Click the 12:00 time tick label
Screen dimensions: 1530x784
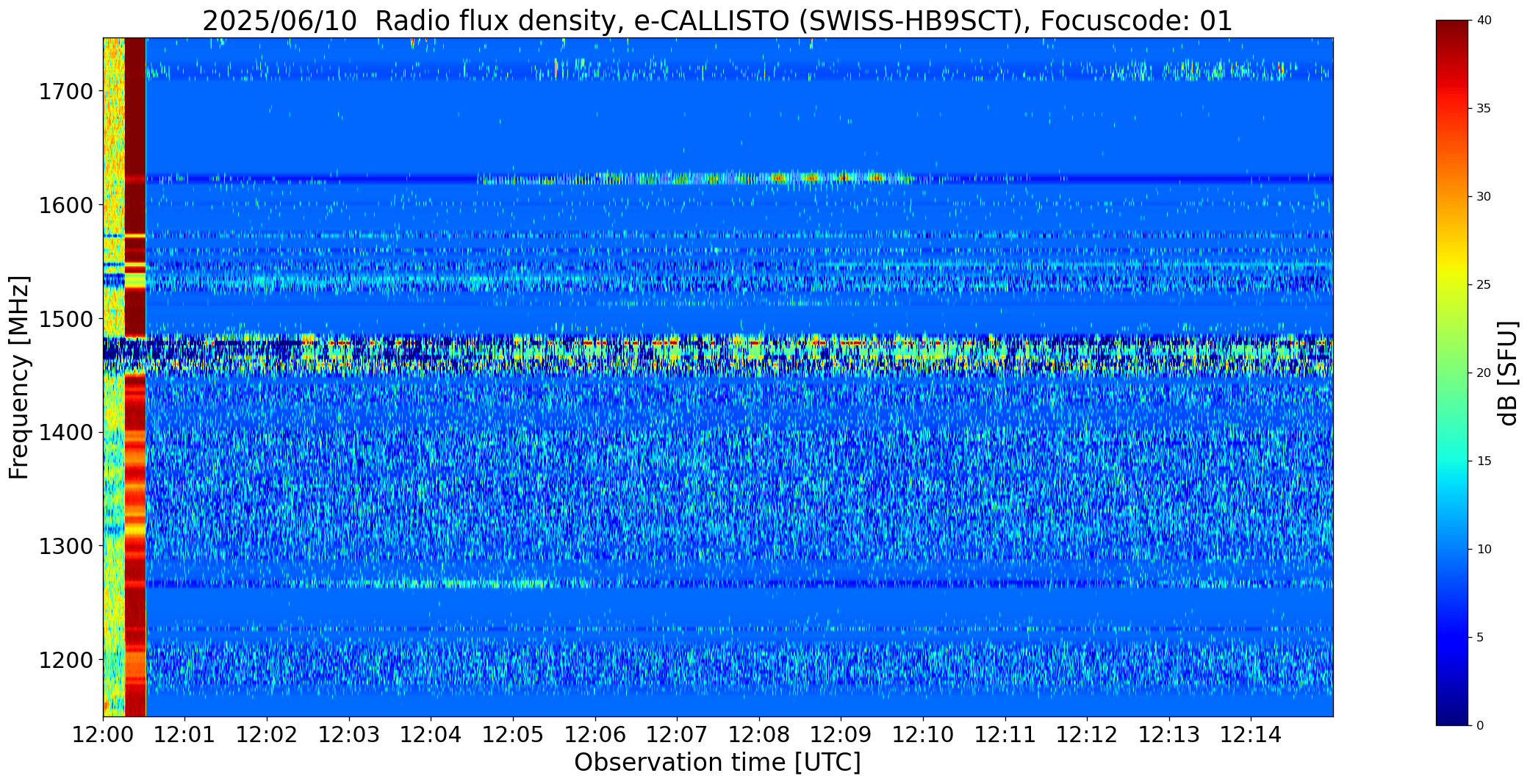coord(103,735)
